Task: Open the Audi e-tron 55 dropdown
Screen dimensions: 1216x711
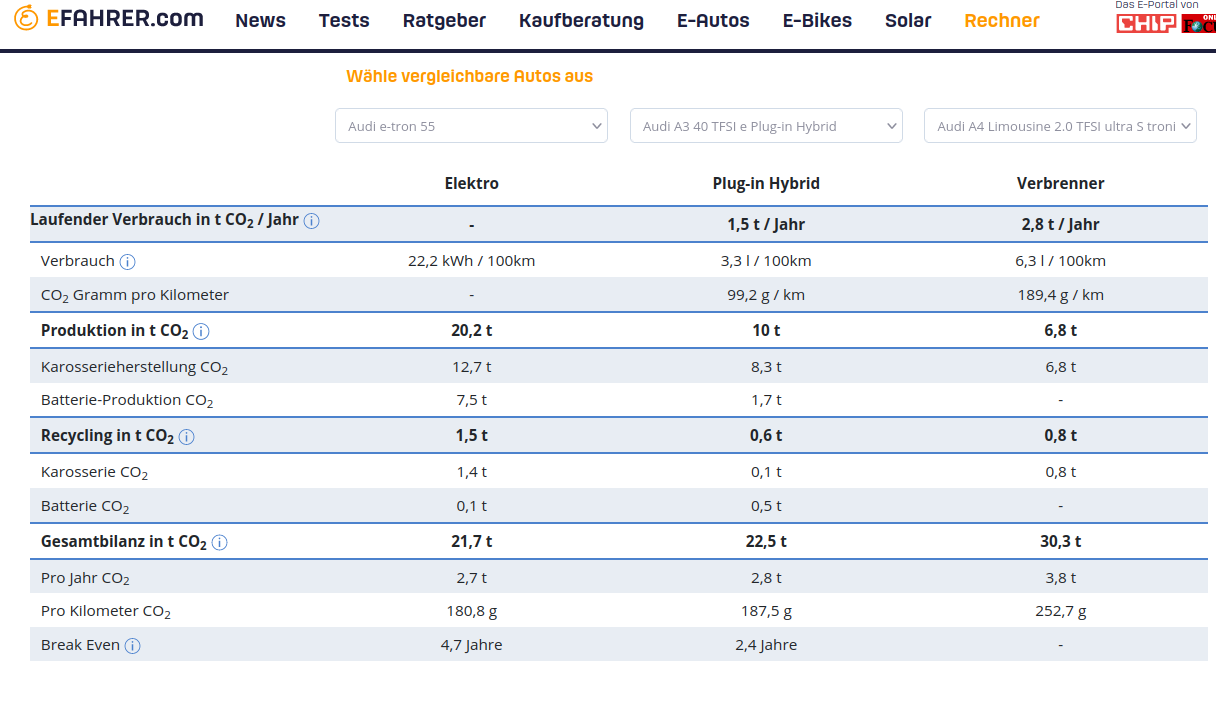Action: coord(471,126)
